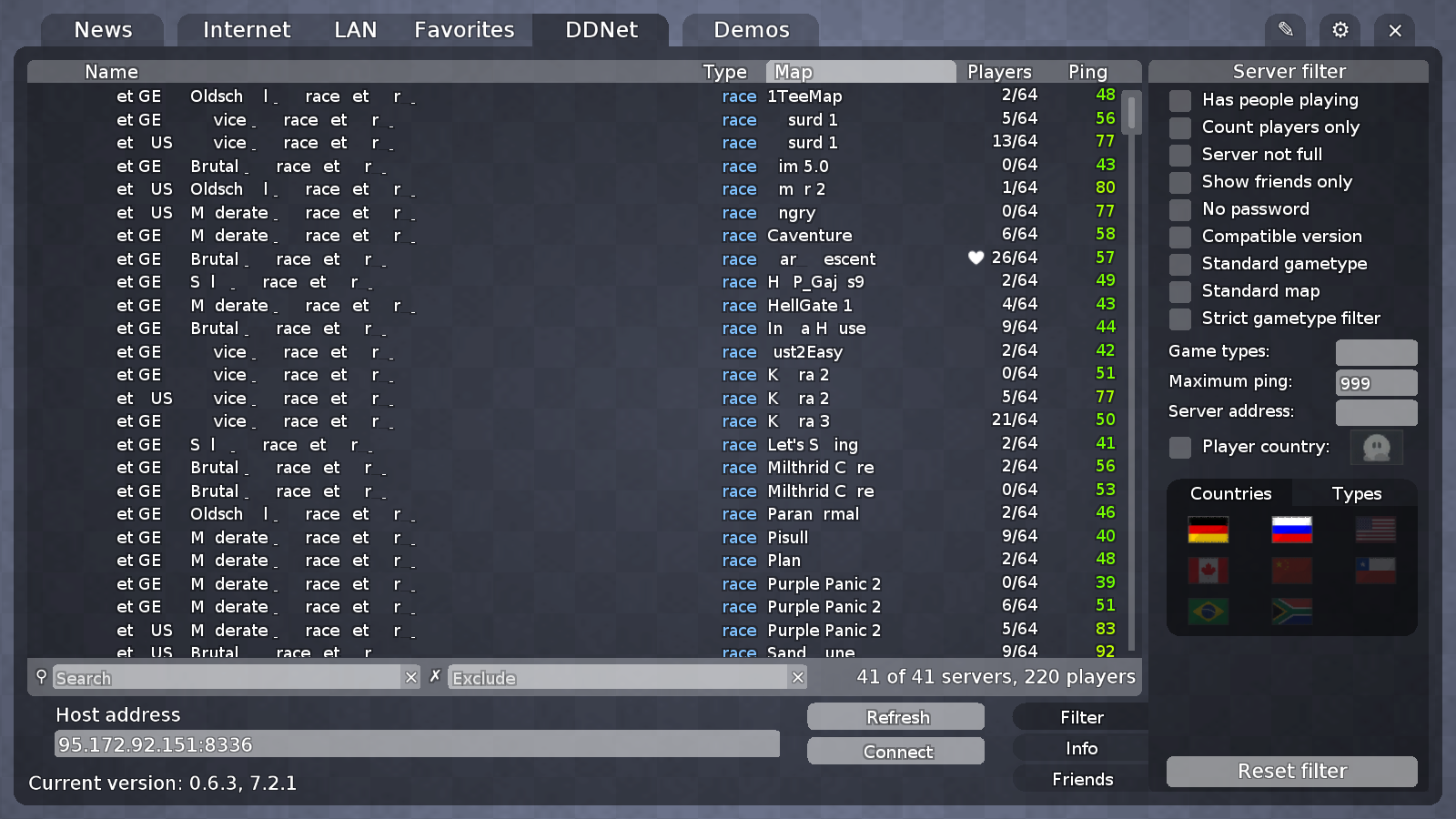Click the heart favorite icon on the server row

pos(976,258)
